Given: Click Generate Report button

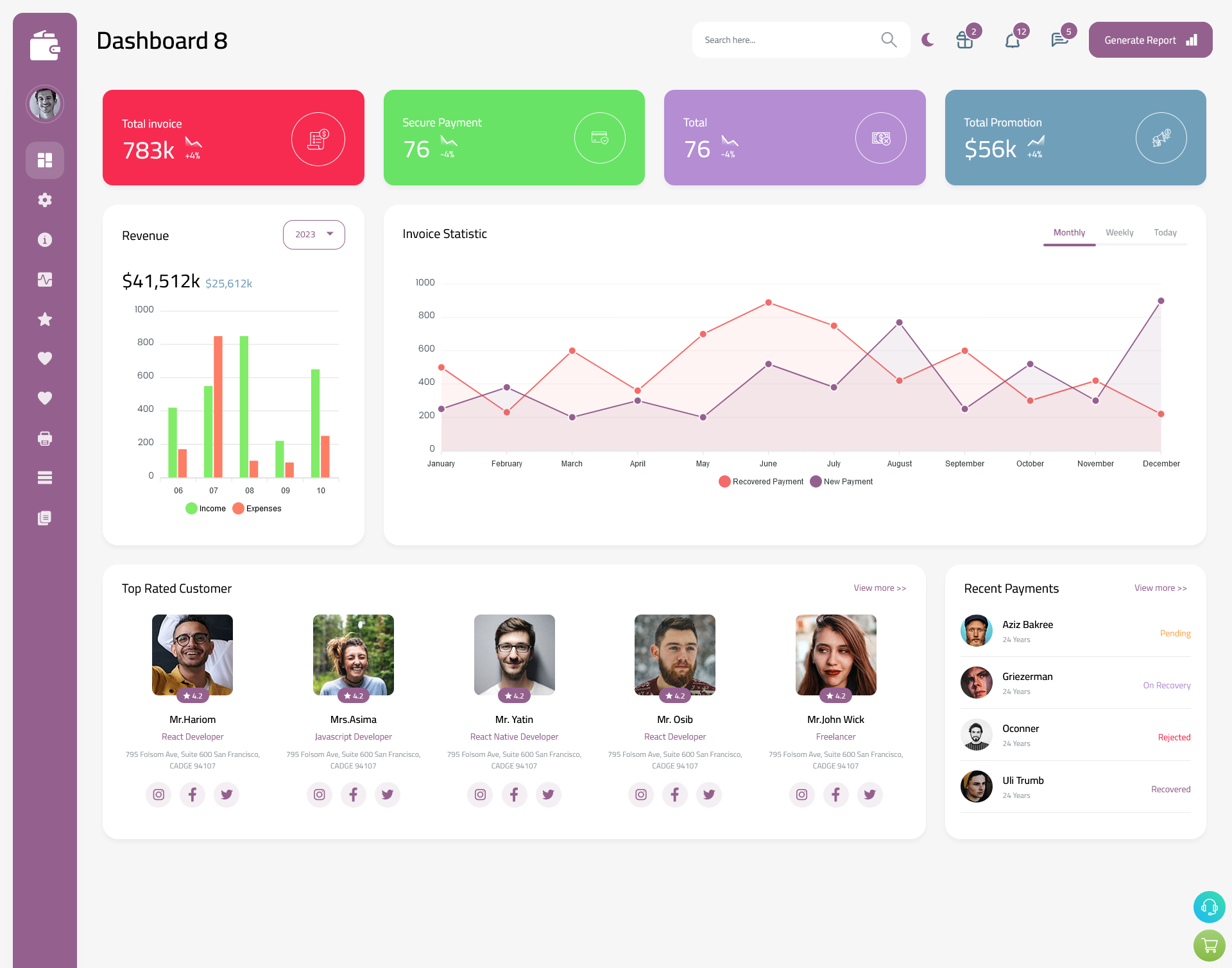Looking at the screenshot, I should [x=1148, y=39].
